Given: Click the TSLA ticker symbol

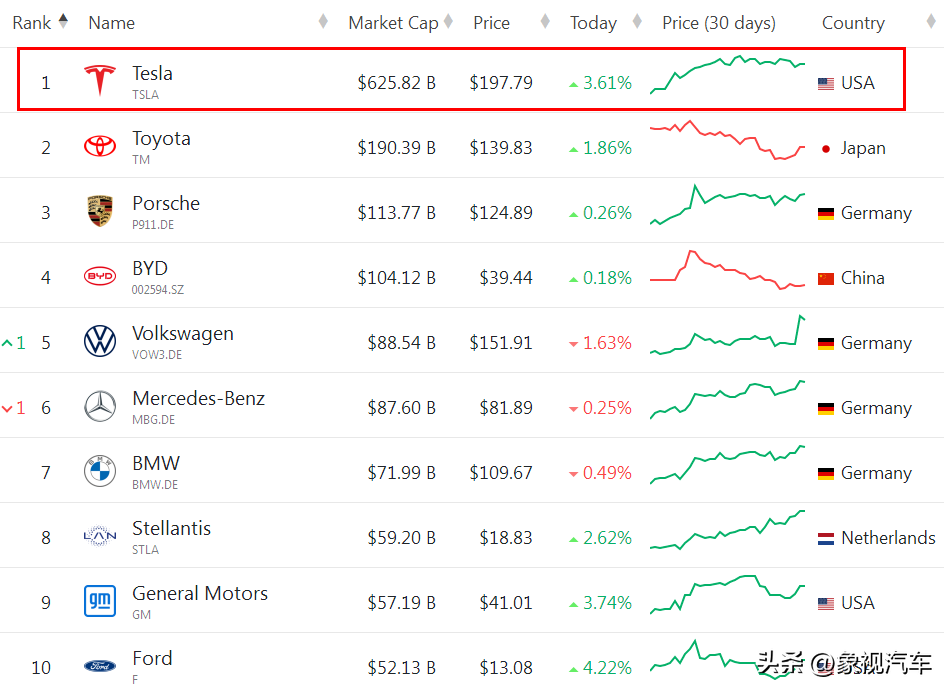Looking at the screenshot, I should tap(146, 95).
